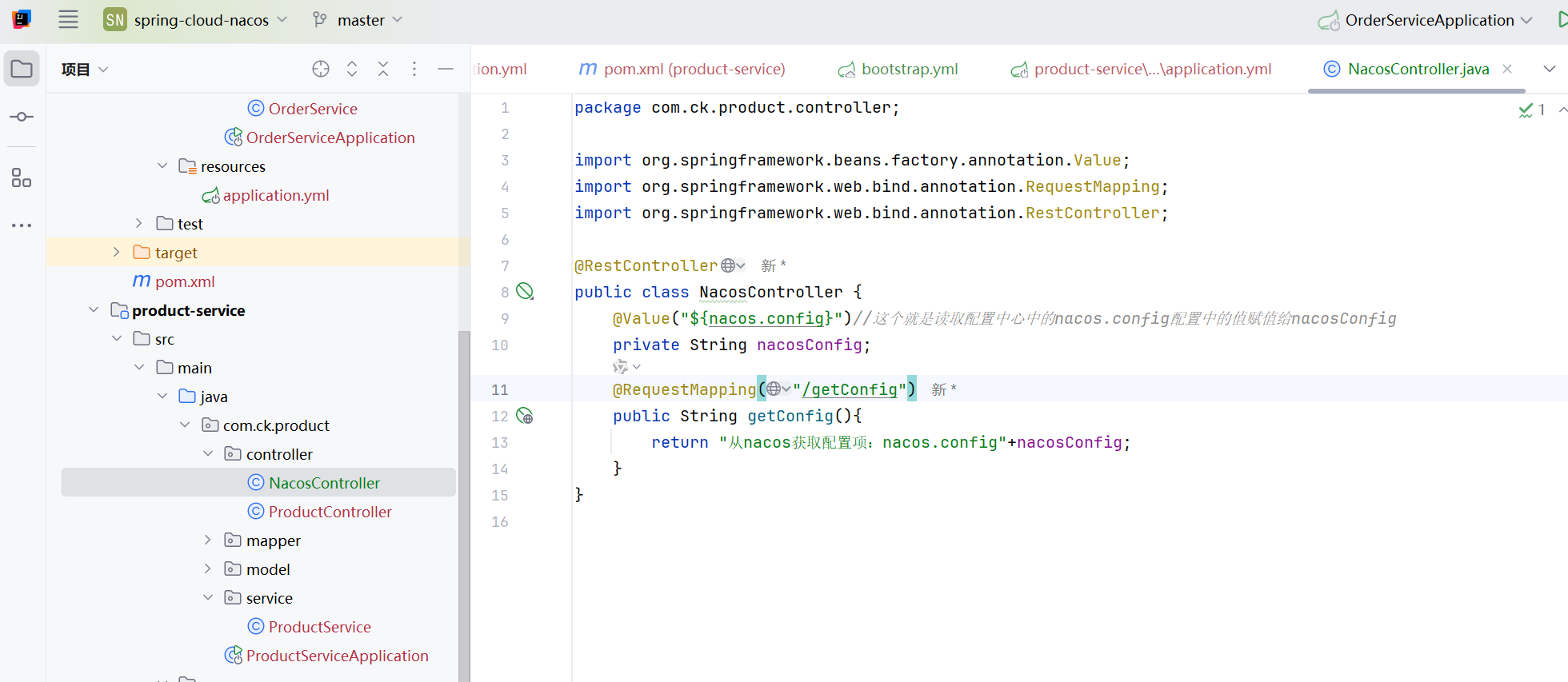The image size is (1568, 682).
Task: Expand the target folder
Action: pos(117,252)
